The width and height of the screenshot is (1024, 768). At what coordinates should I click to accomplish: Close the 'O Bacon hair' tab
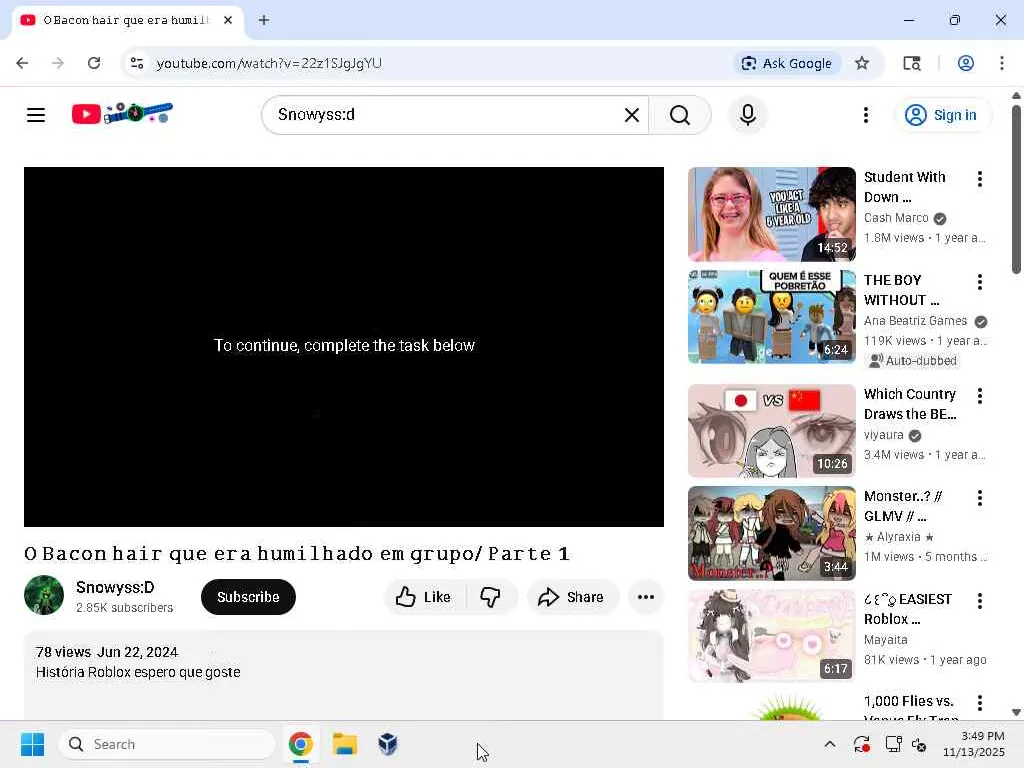tap(228, 20)
